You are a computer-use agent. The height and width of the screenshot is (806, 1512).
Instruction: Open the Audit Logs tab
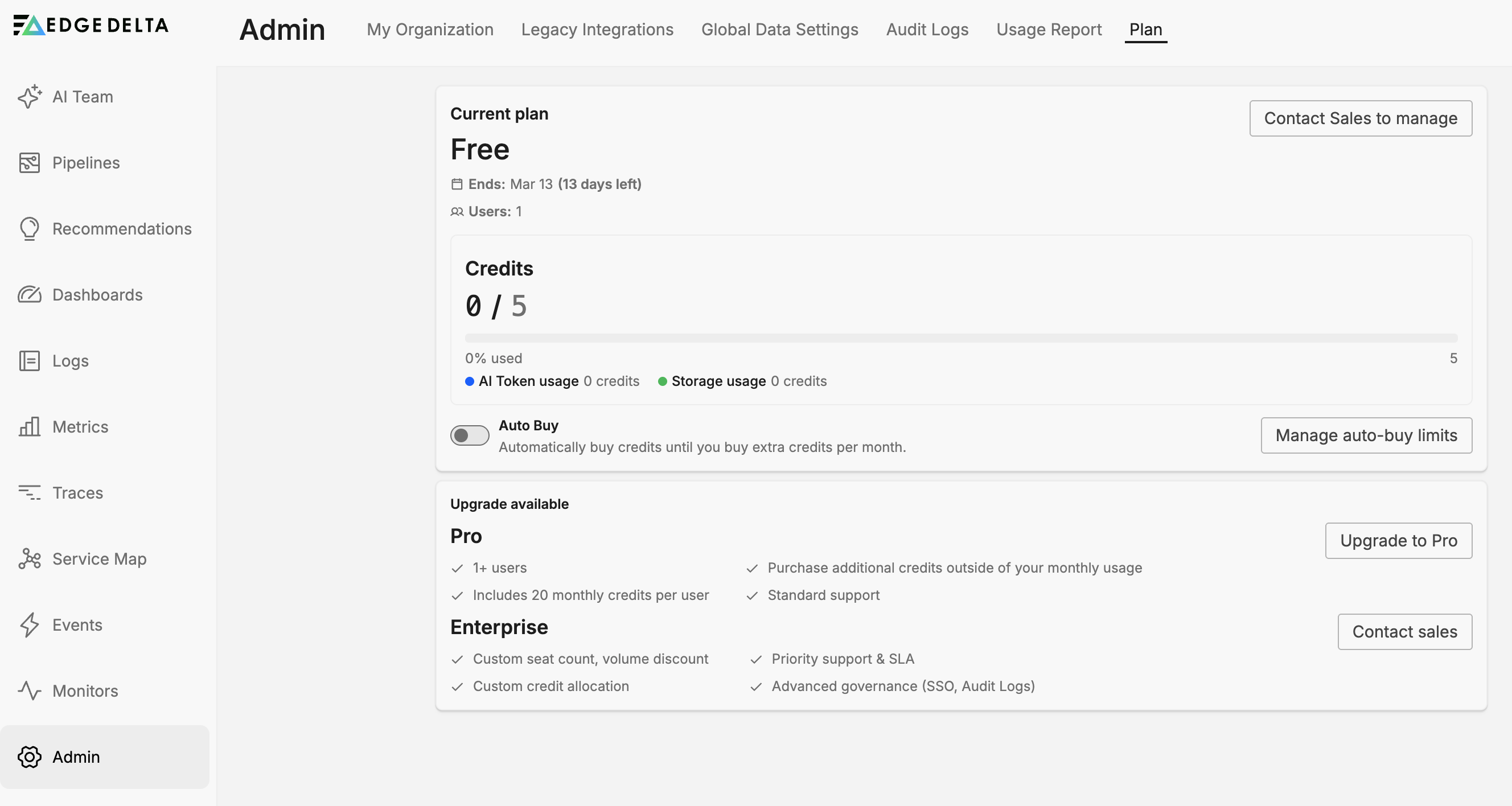[927, 30]
